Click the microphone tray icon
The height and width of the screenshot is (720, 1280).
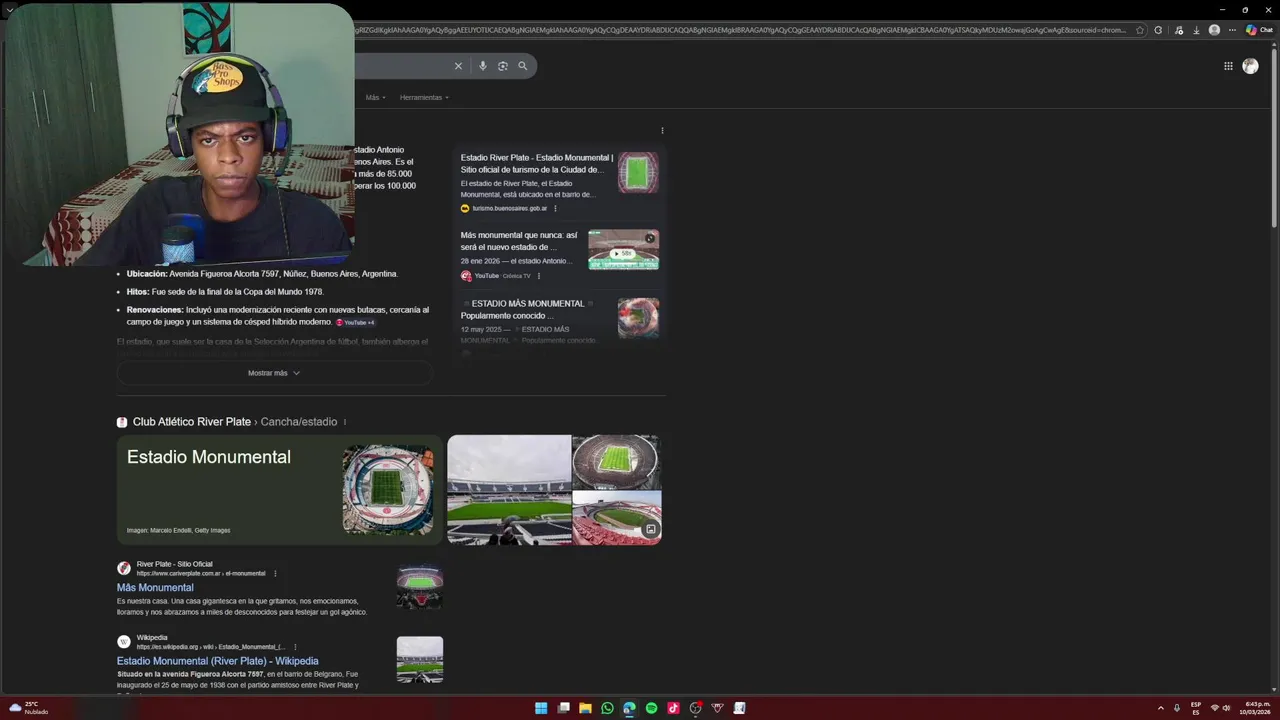(1177, 708)
